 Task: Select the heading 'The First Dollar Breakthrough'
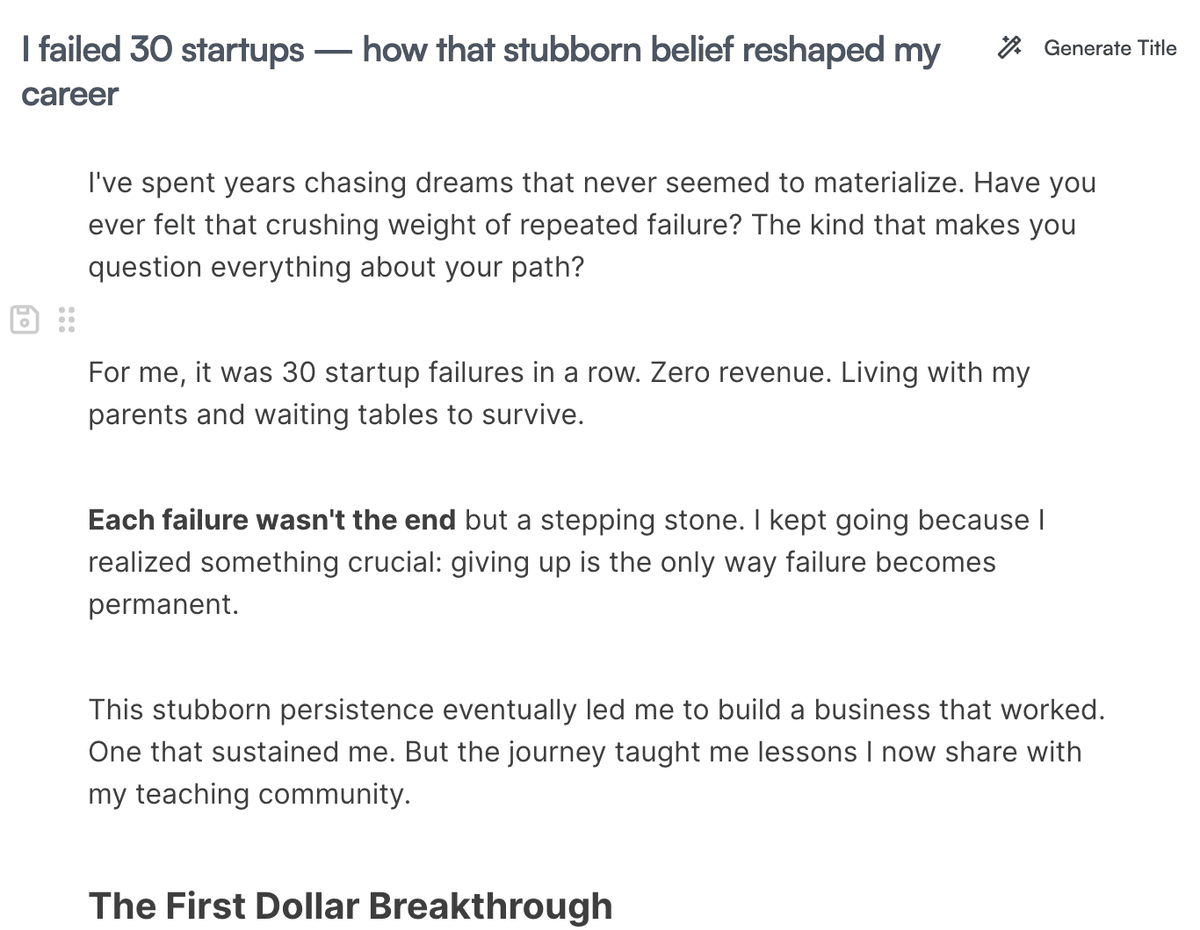click(x=350, y=906)
